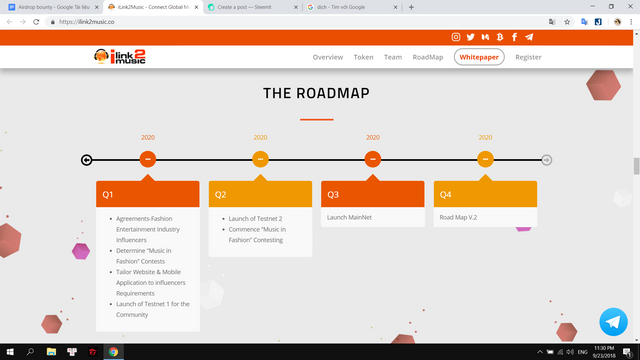Open the volume control in tray
The width and height of the screenshot is (640, 360).
click(570, 352)
